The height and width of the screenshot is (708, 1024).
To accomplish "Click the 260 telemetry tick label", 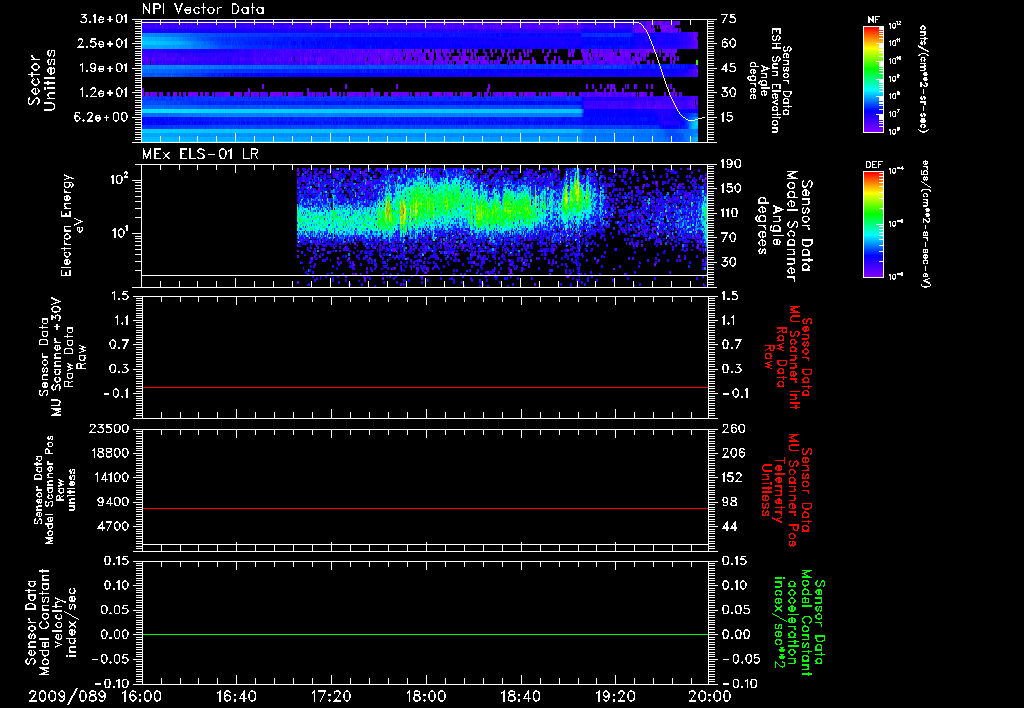I will (x=731, y=428).
